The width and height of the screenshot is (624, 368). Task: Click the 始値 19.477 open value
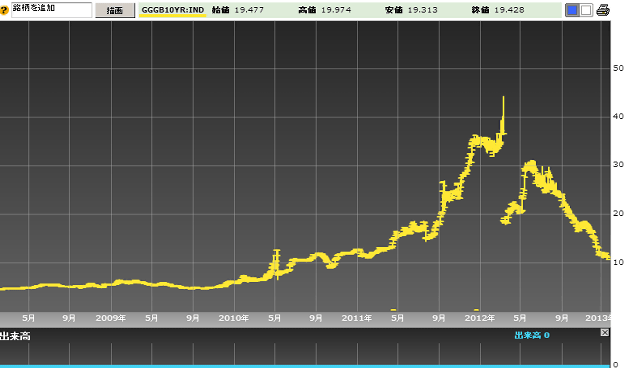[238, 10]
